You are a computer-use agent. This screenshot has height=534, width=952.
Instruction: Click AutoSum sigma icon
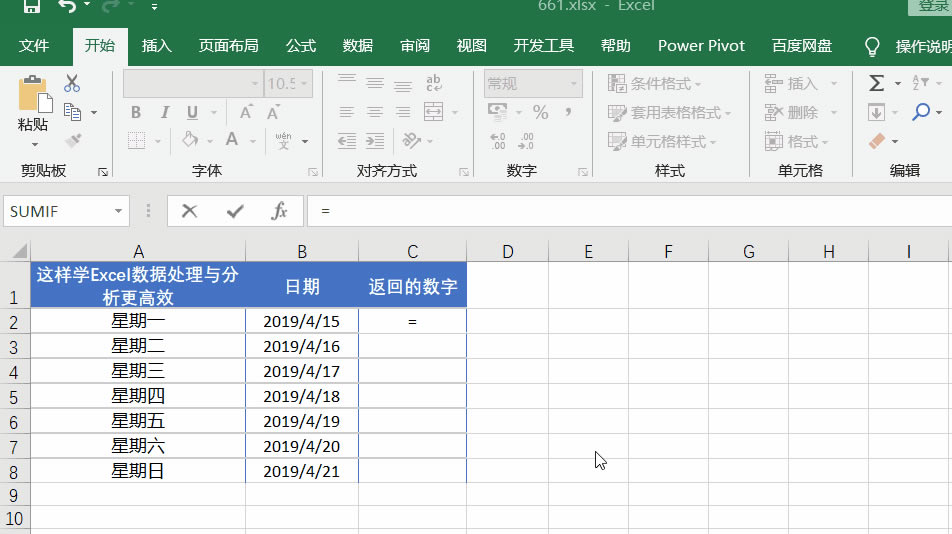click(876, 83)
